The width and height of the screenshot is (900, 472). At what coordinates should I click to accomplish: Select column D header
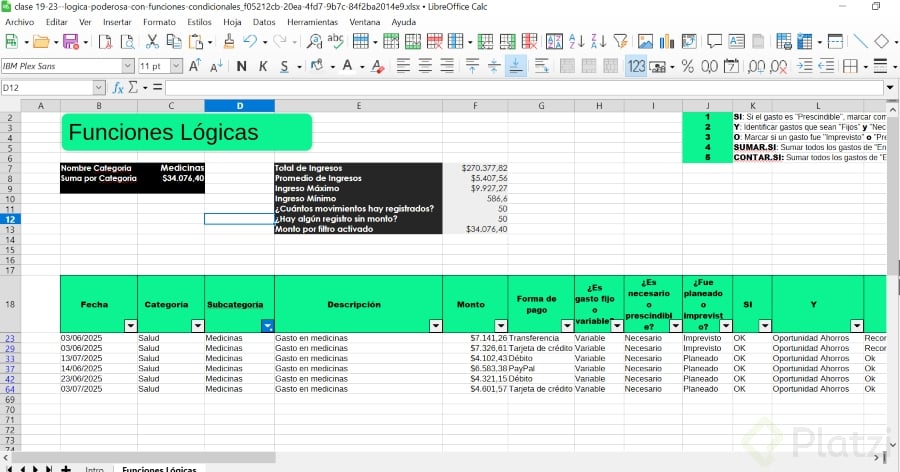click(x=239, y=106)
